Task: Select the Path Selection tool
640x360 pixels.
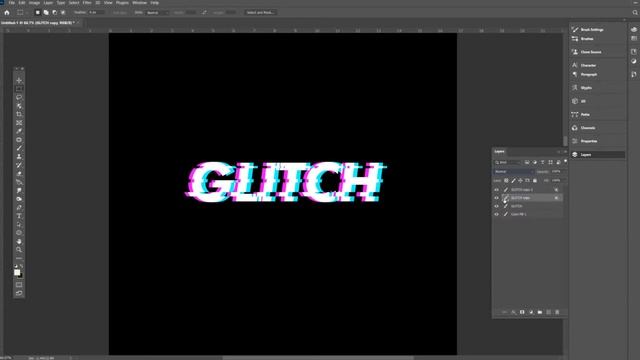Action: pos(19,224)
